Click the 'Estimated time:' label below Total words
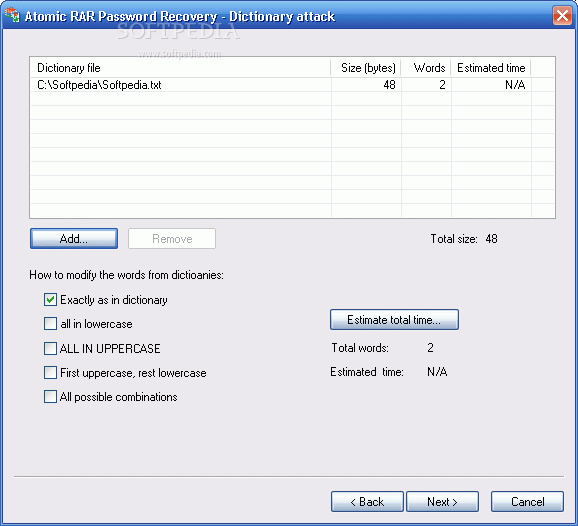The width and height of the screenshot is (578, 526). point(367,372)
